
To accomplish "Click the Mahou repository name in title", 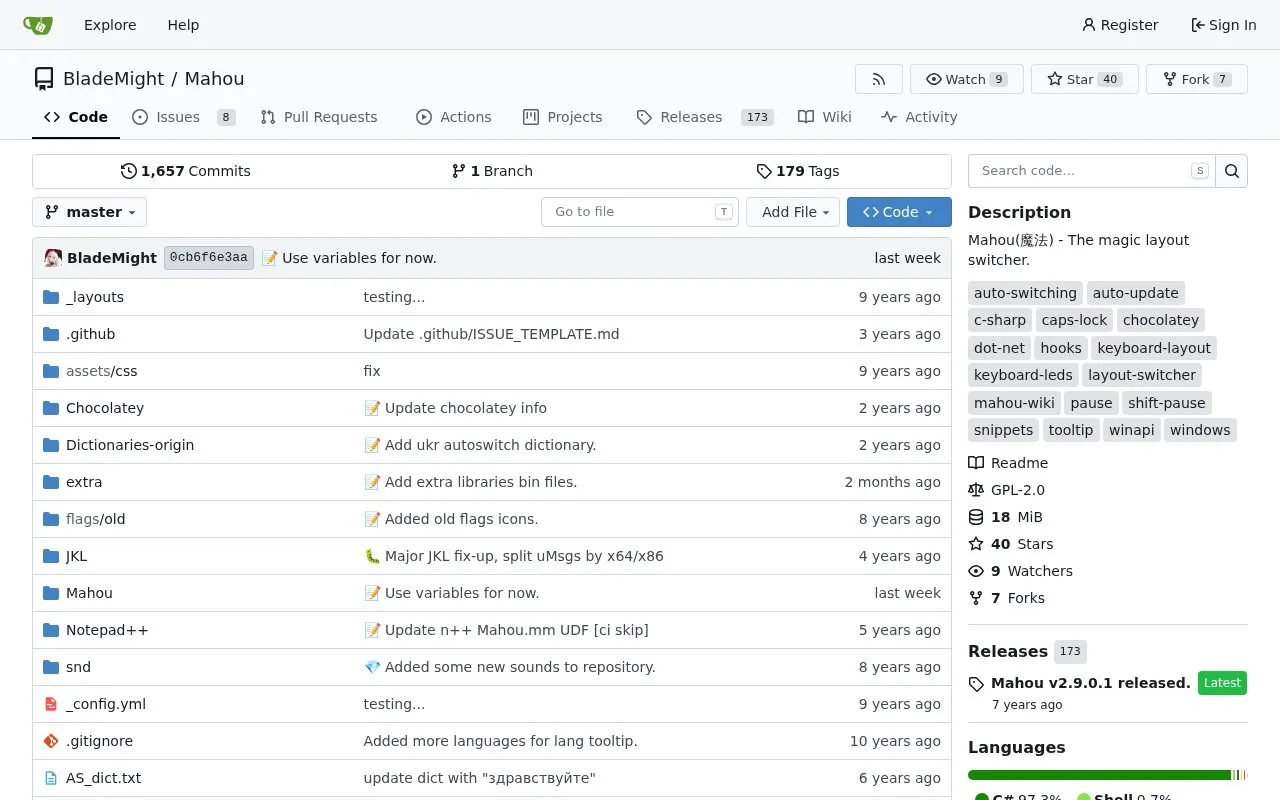I will (x=214, y=79).
